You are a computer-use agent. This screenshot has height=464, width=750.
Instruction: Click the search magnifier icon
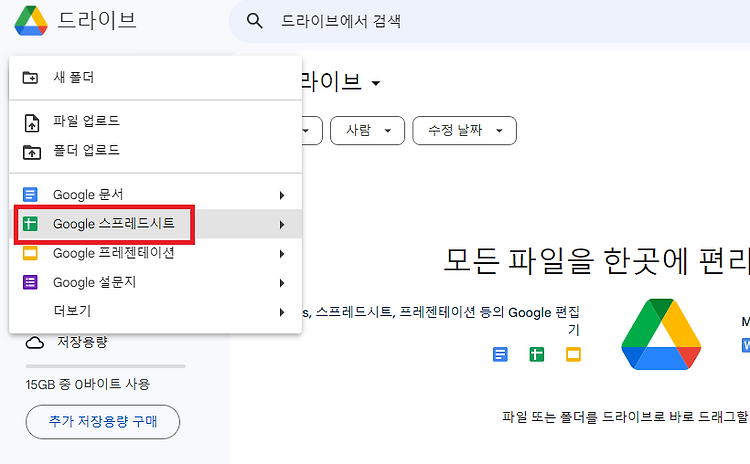(254, 21)
